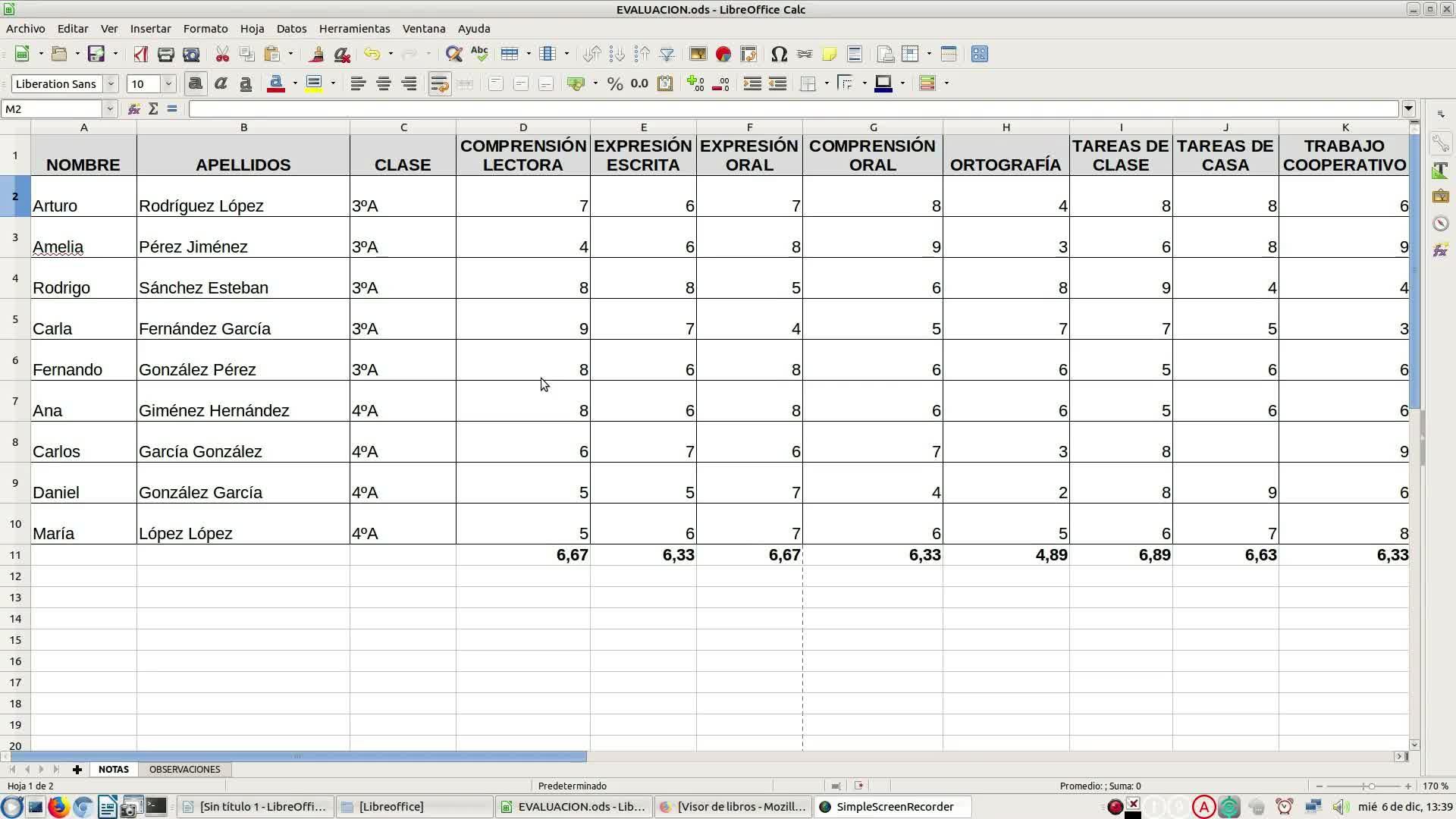Click the Cut scissors icon
The image size is (1456, 819).
(x=222, y=54)
